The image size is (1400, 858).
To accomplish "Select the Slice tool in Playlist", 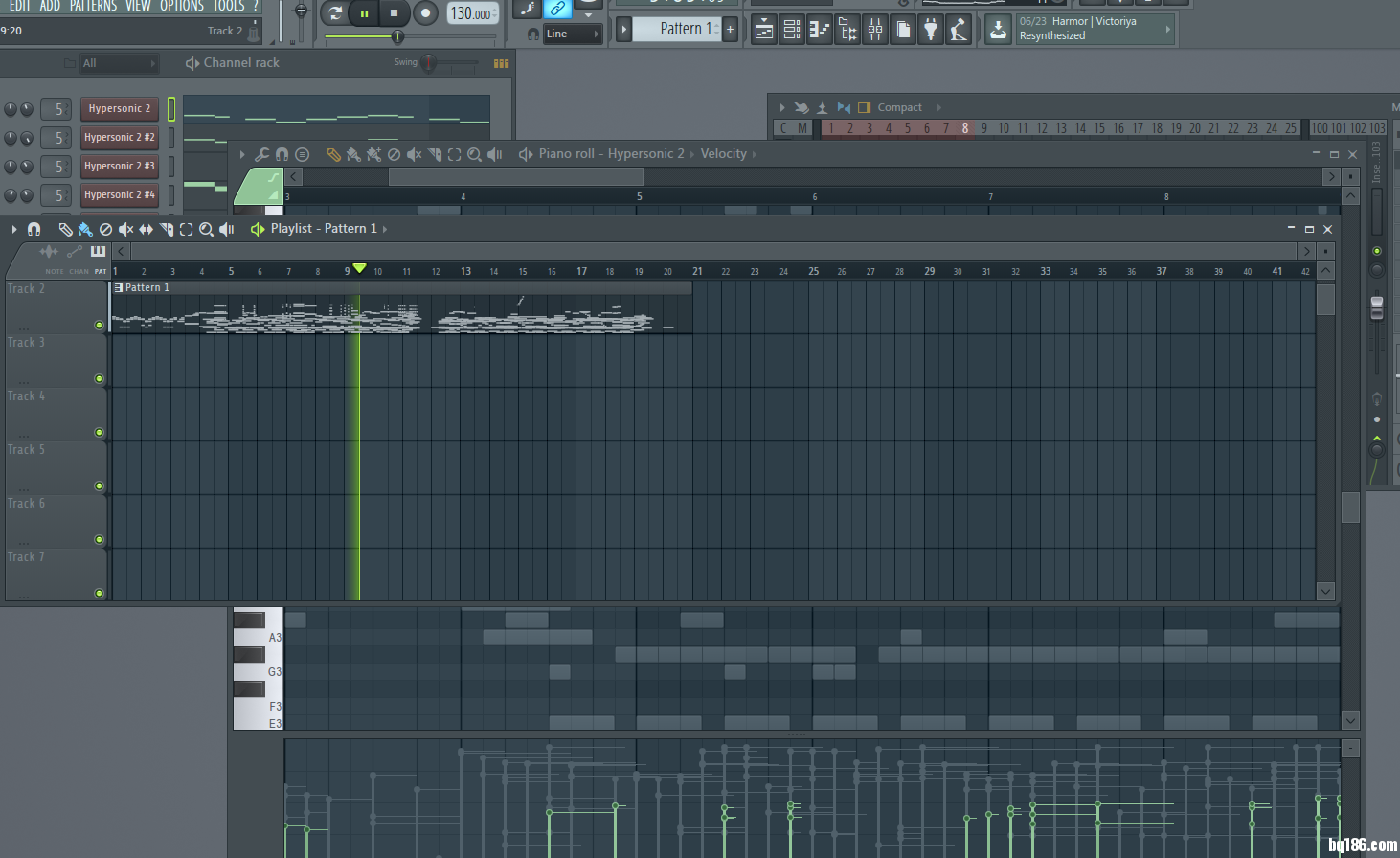I will pos(167,229).
